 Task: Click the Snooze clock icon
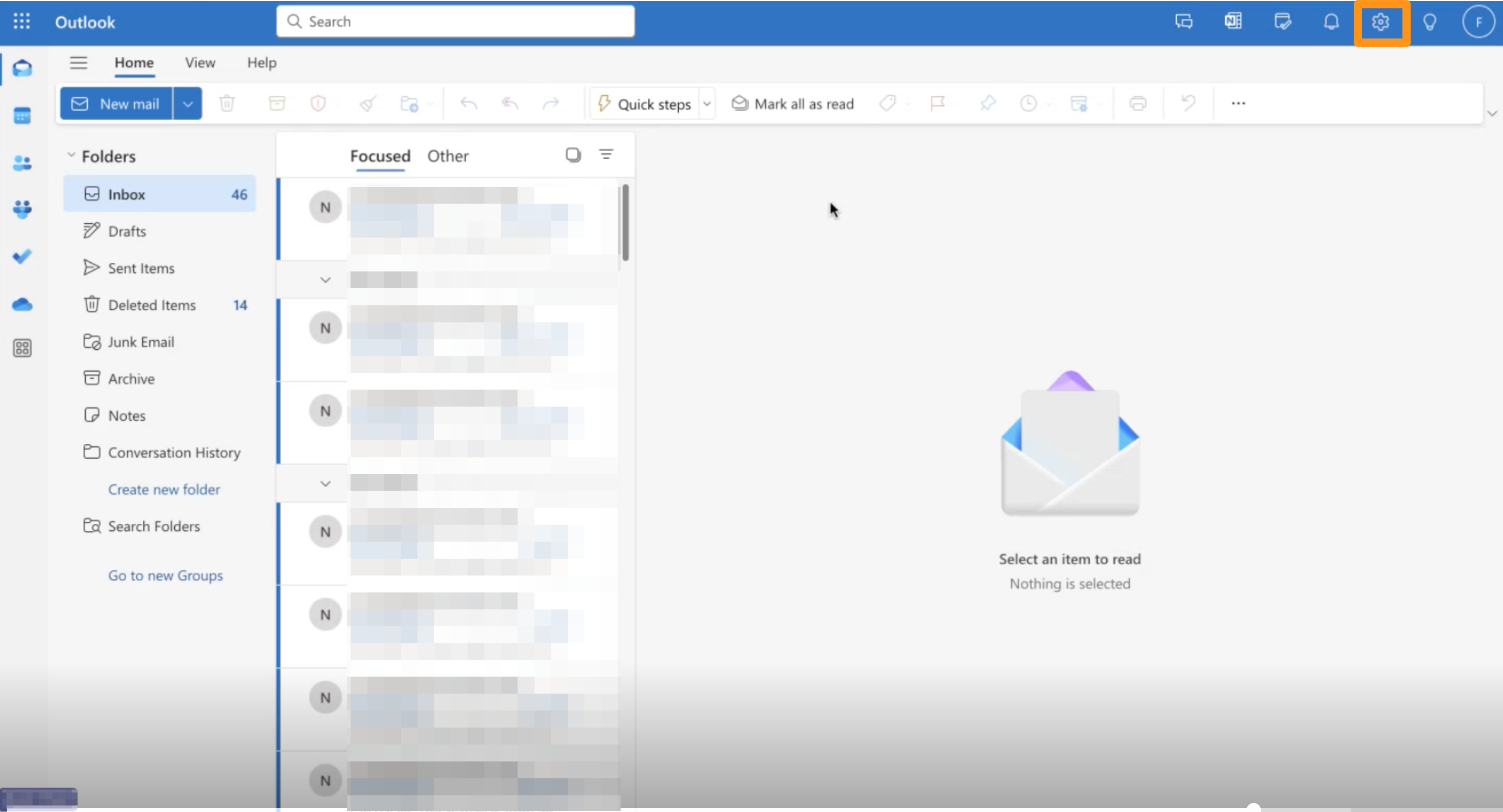1029,104
